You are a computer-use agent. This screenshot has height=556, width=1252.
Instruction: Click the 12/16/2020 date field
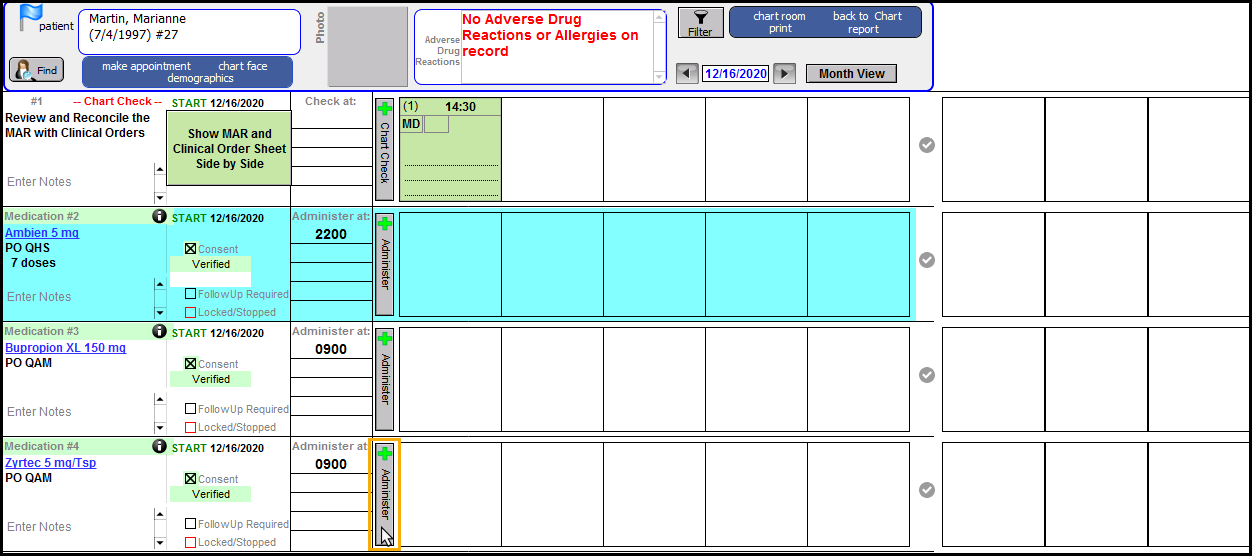click(x=735, y=73)
